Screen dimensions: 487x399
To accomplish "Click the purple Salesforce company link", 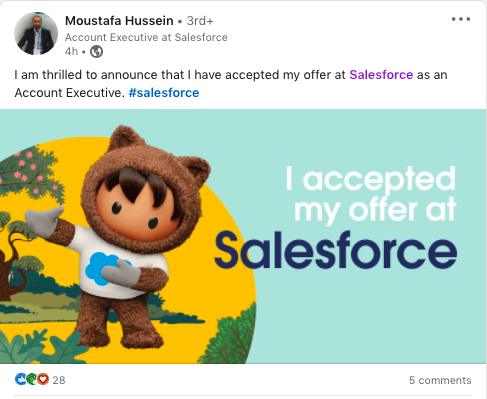I will click(381, 75).
